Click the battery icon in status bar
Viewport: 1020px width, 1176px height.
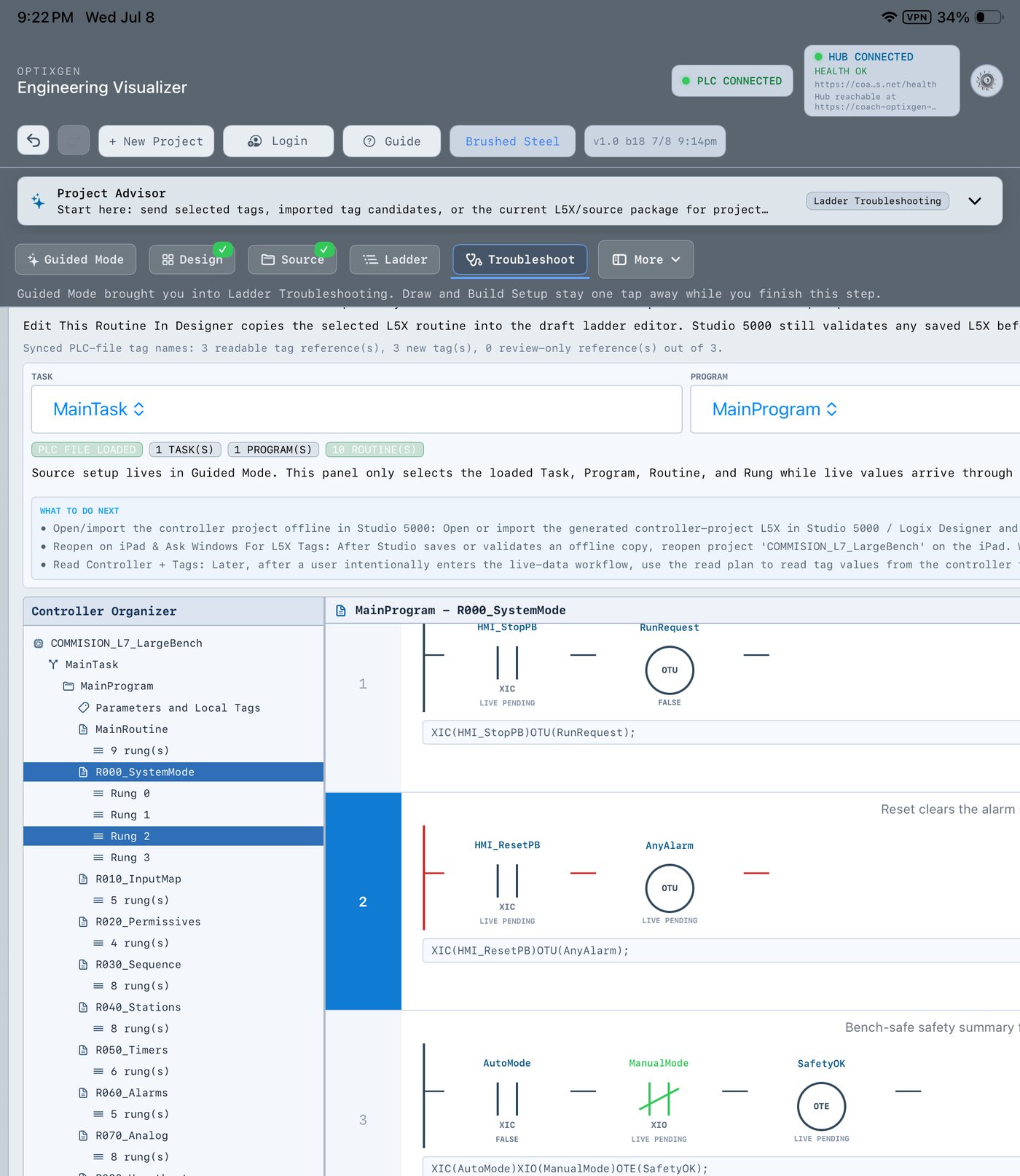989,17
